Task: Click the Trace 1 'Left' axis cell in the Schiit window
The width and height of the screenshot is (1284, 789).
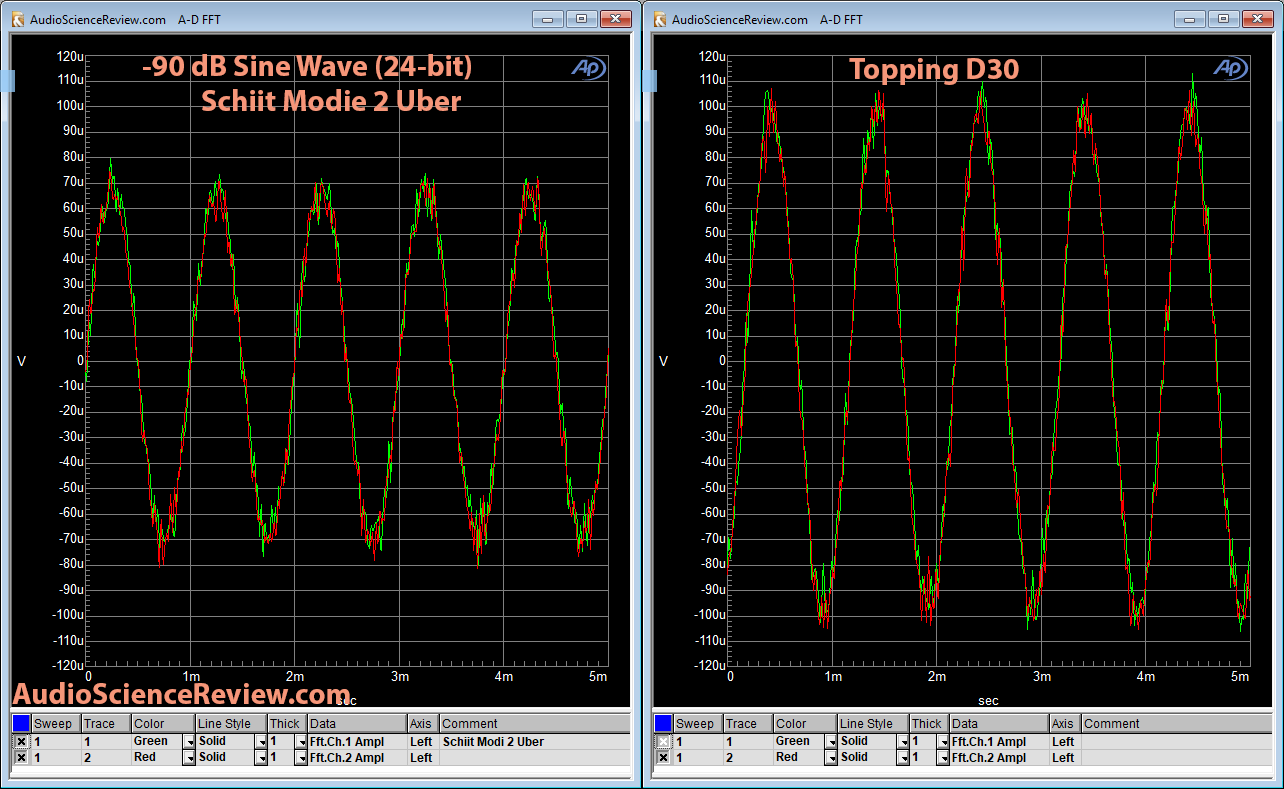Action: 423,742
